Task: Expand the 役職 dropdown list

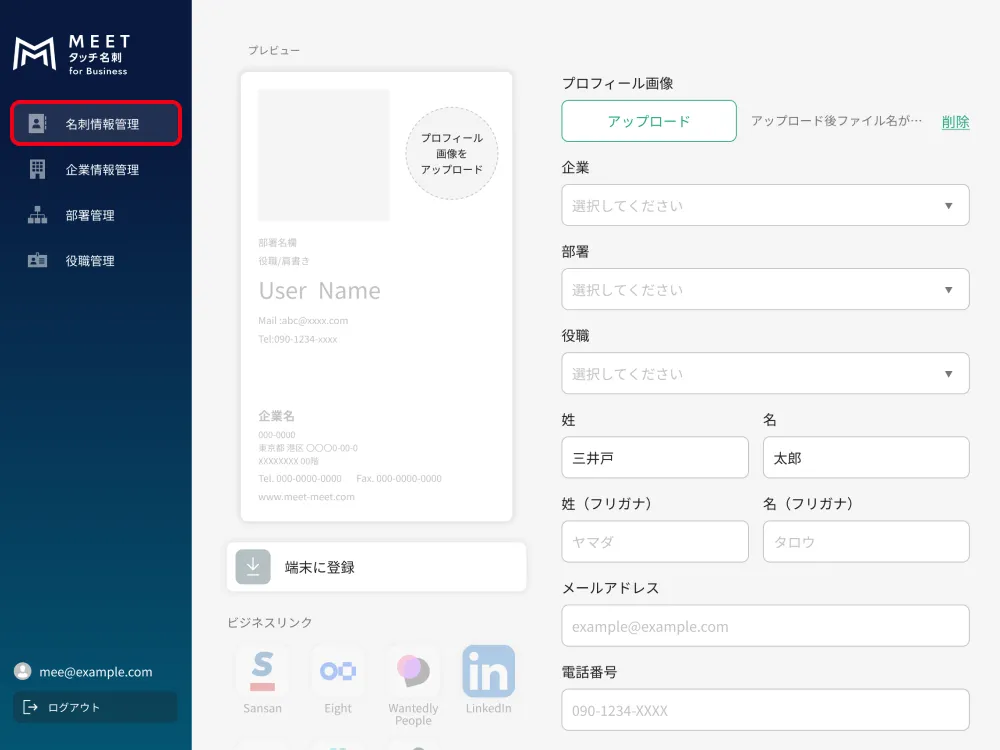Action: click(765, 373)
